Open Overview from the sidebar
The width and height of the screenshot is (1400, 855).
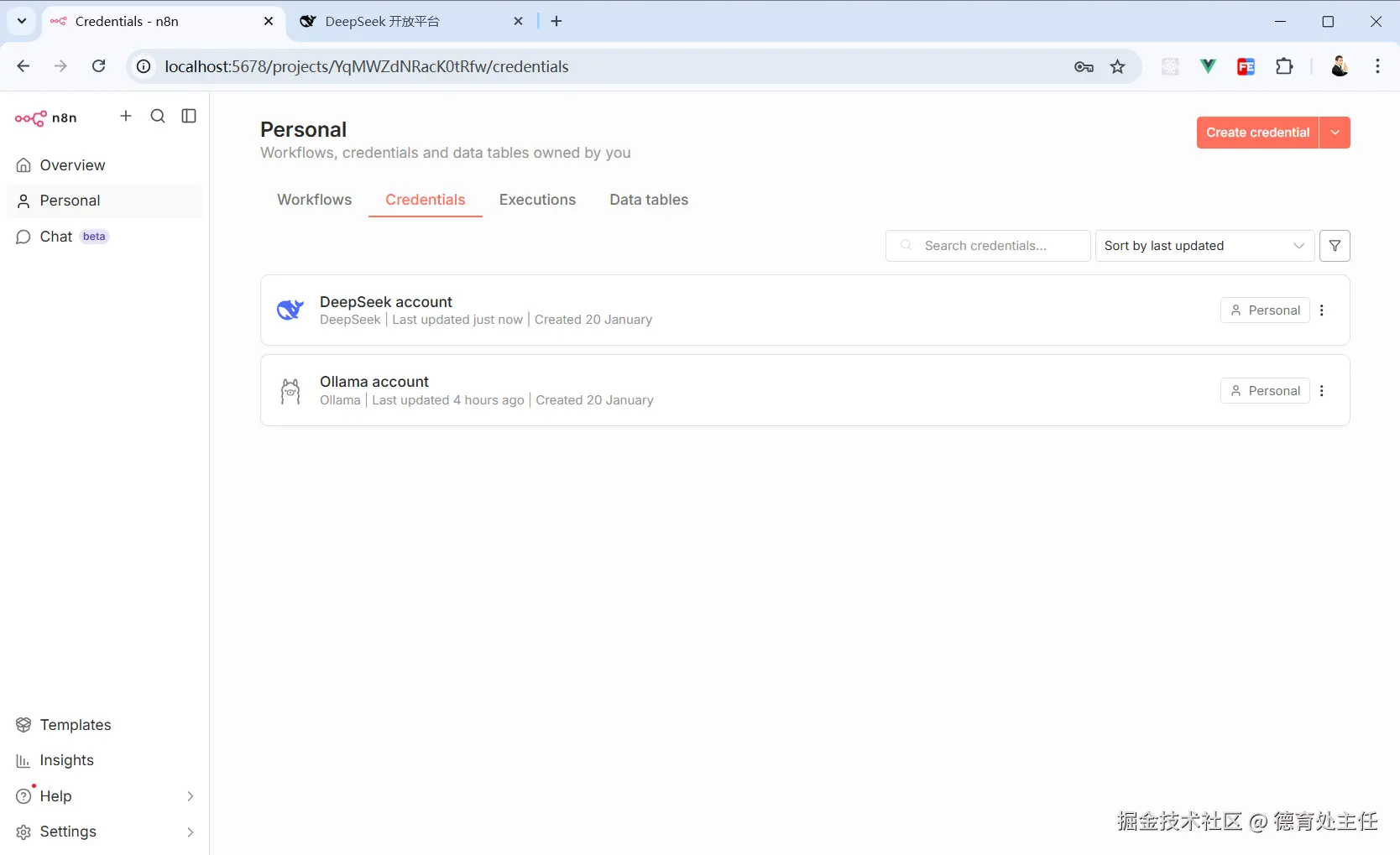pos(105,165)
